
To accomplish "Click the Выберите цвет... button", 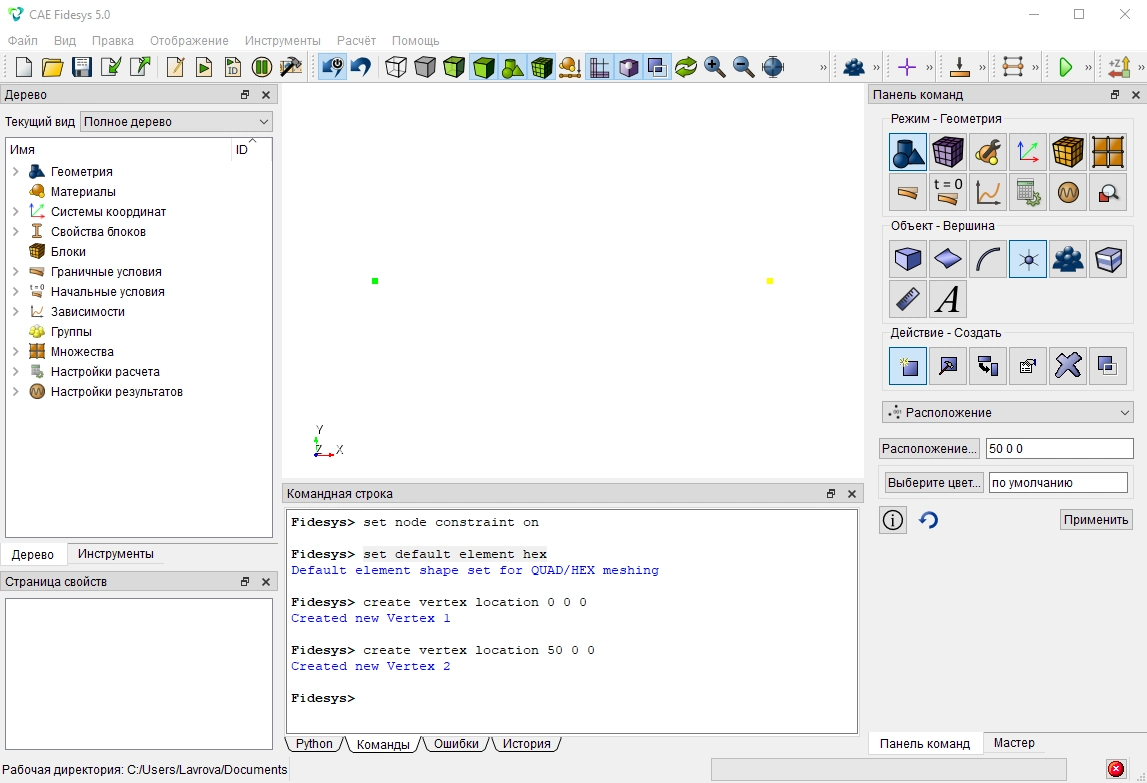I will click(x=933, y=482).
